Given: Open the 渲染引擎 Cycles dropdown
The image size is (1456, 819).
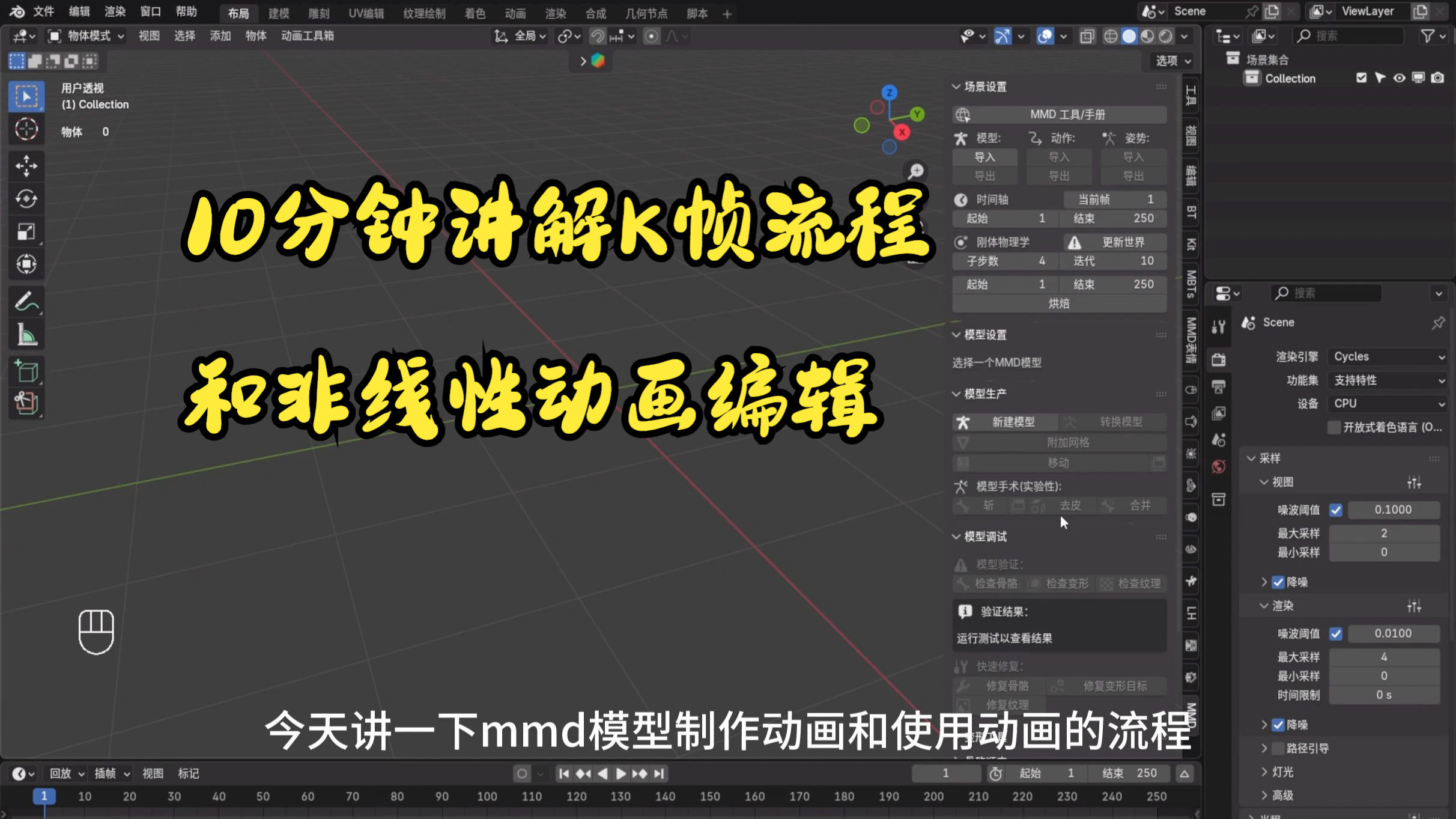Looking at the screenshot, I should [1387, 356].
